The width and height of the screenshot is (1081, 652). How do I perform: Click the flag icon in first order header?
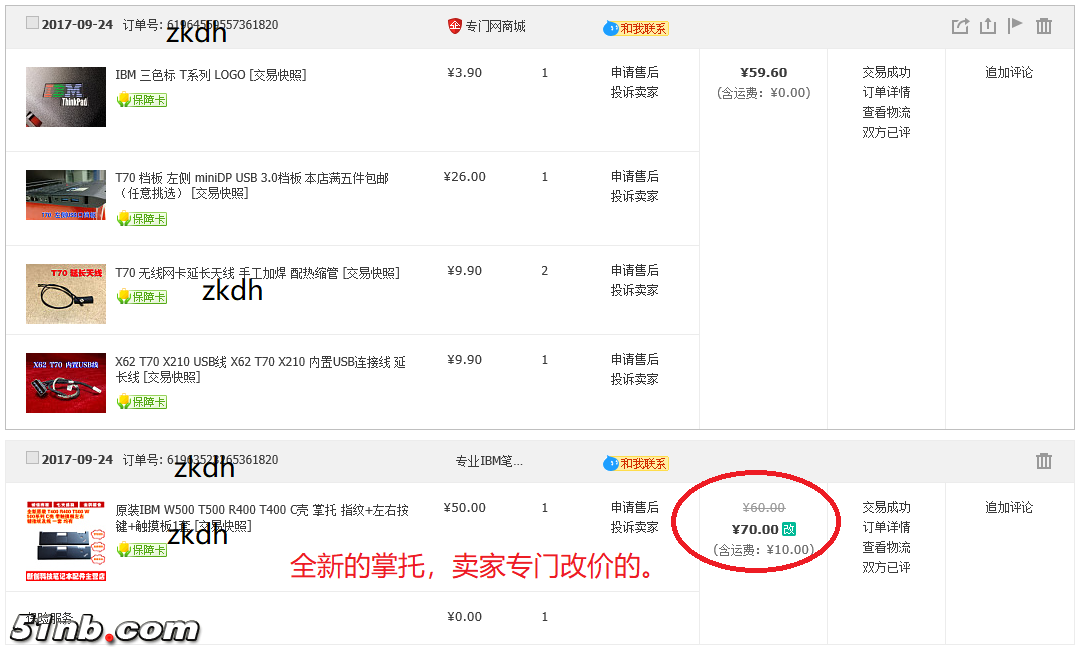[1015, 26]
